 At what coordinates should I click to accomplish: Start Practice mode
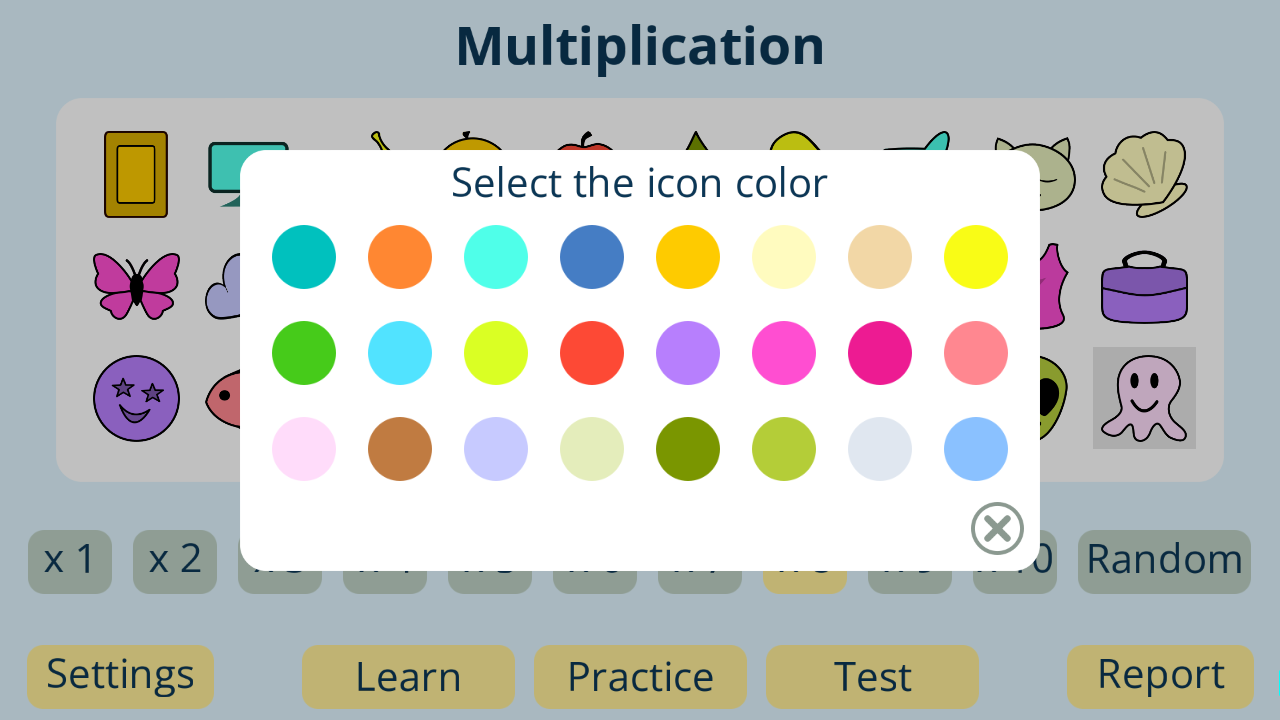640,677
